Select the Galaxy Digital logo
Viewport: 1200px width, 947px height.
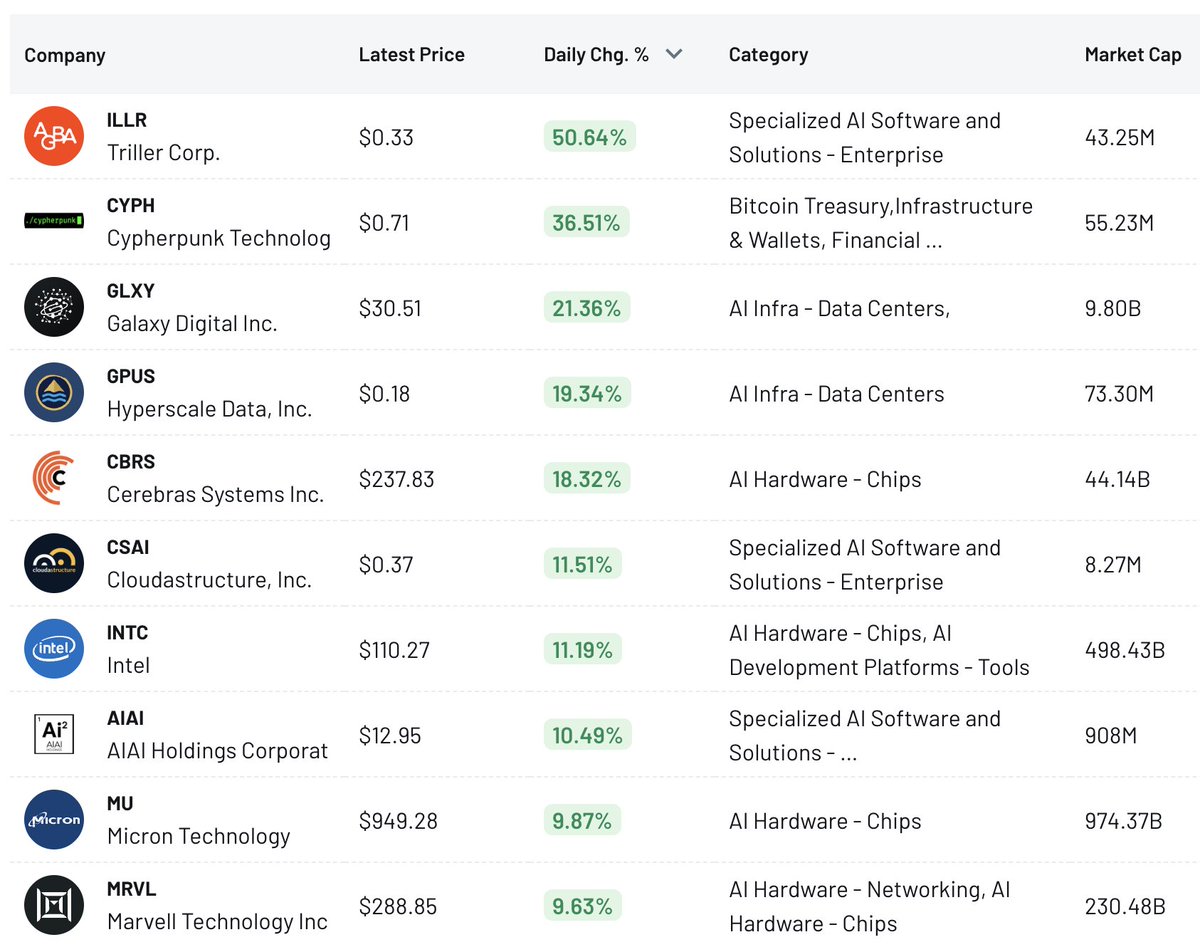point(54,307)
